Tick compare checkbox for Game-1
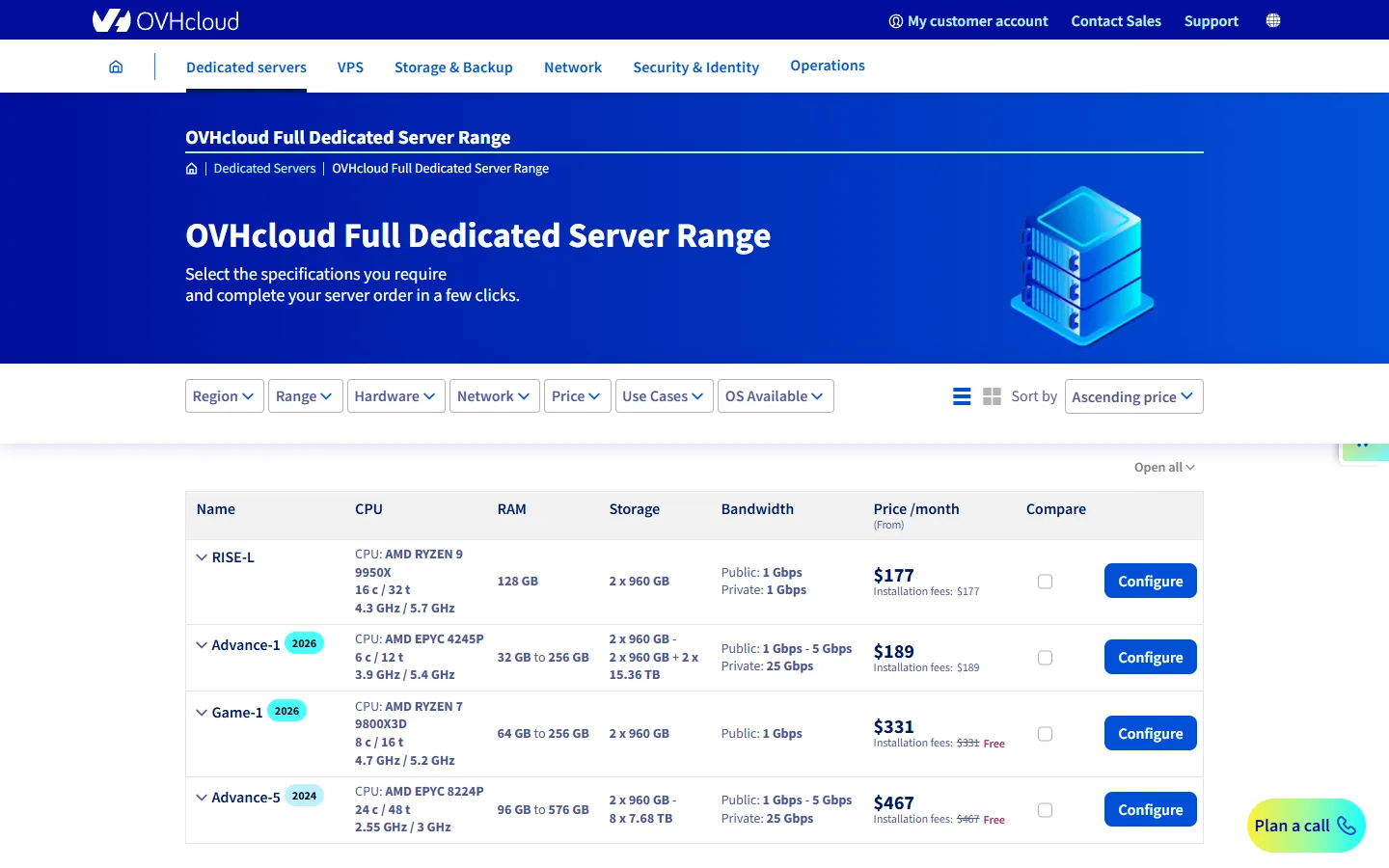Image resolution: width=1389 pixels, height=868 pixels. coord(1045,734)
